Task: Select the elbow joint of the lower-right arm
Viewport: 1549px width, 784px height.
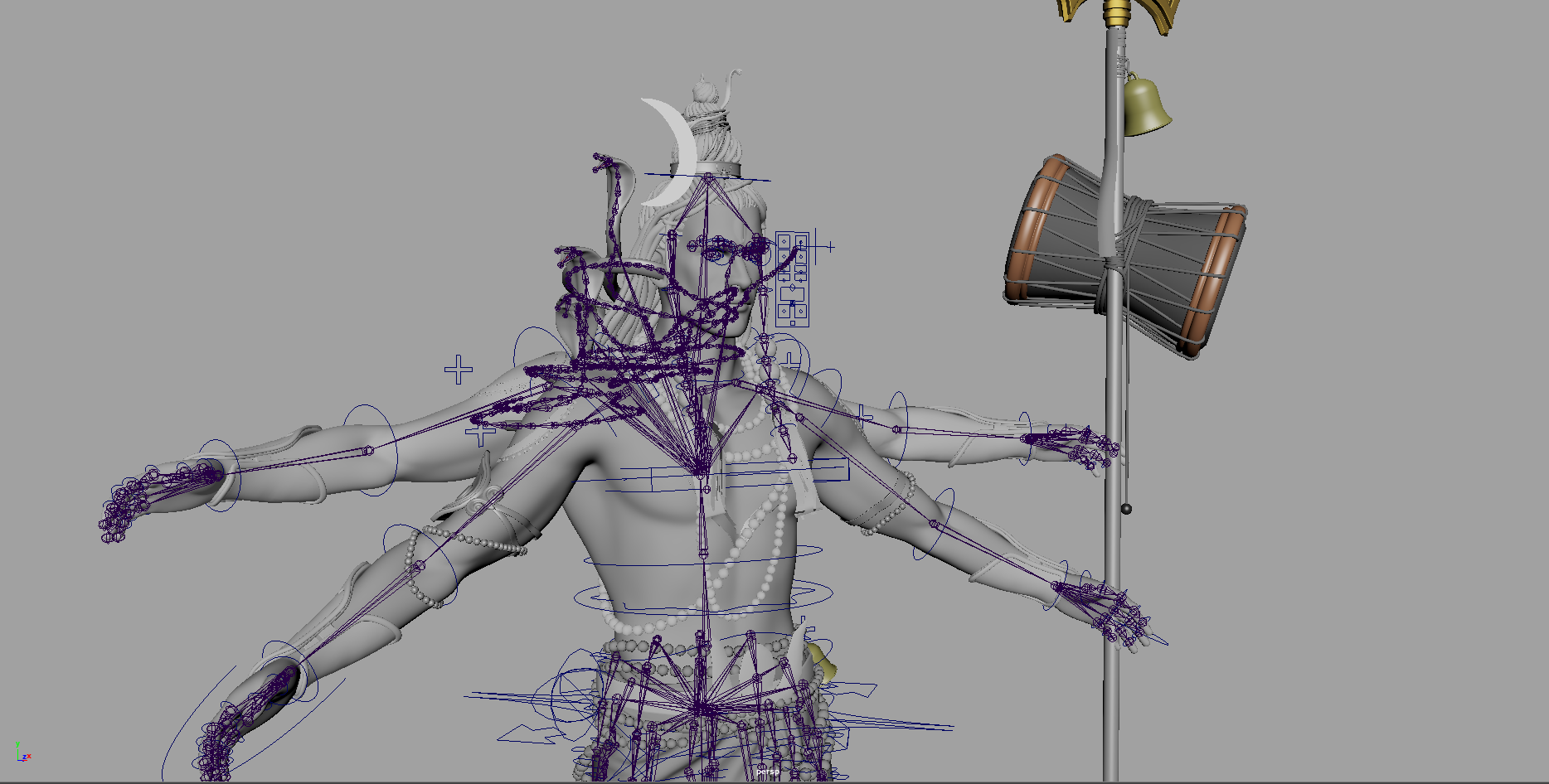Action: click(x=932, y=524)
